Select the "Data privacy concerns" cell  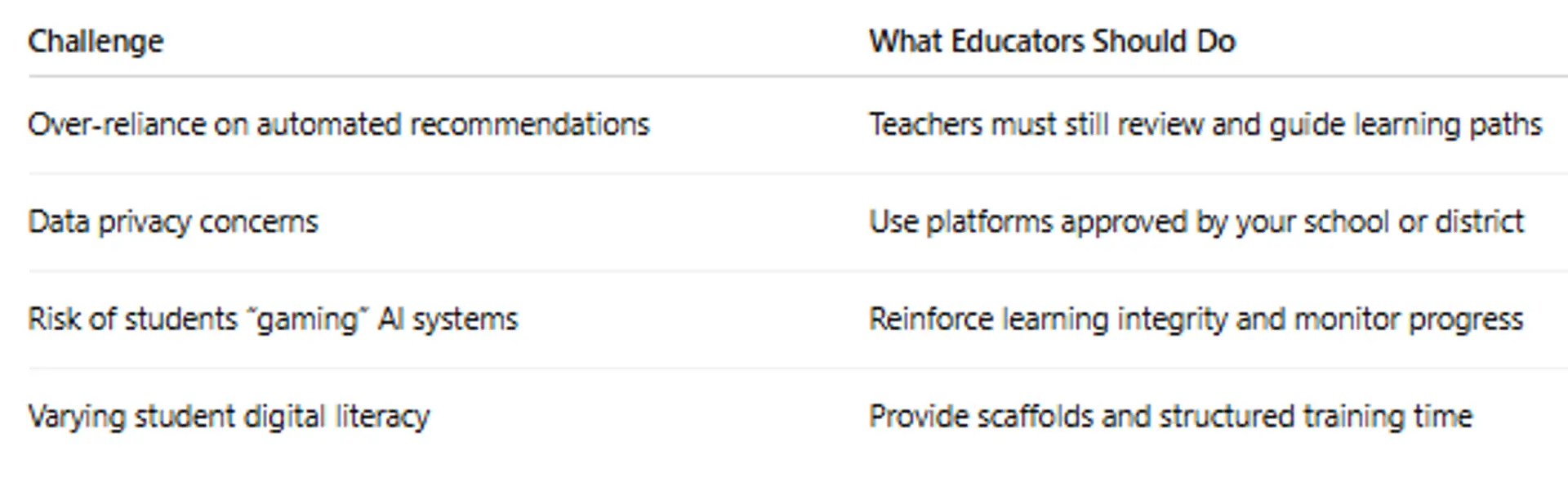click(x=173, y=222)
